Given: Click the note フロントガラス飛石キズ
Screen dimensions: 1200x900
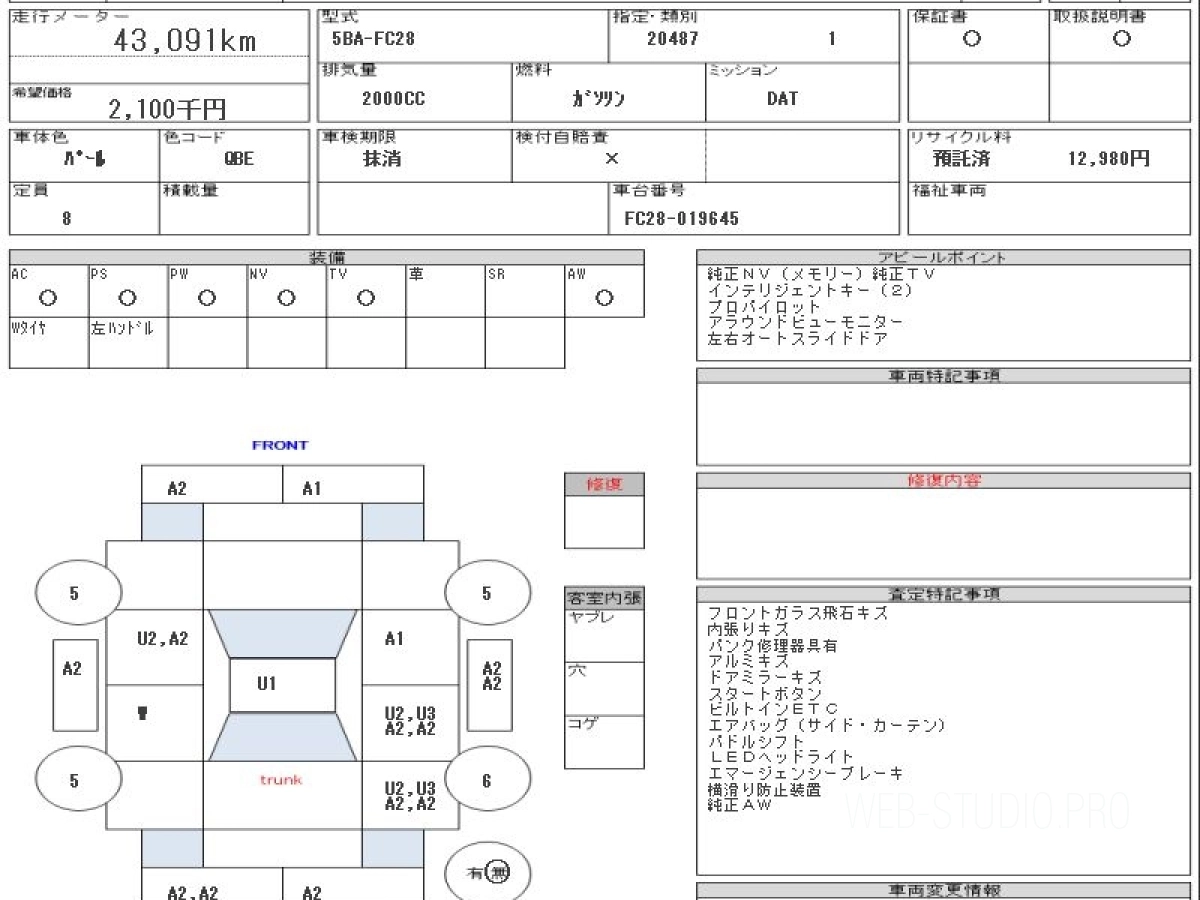Looking at the screenshot, I should [797, 614].
